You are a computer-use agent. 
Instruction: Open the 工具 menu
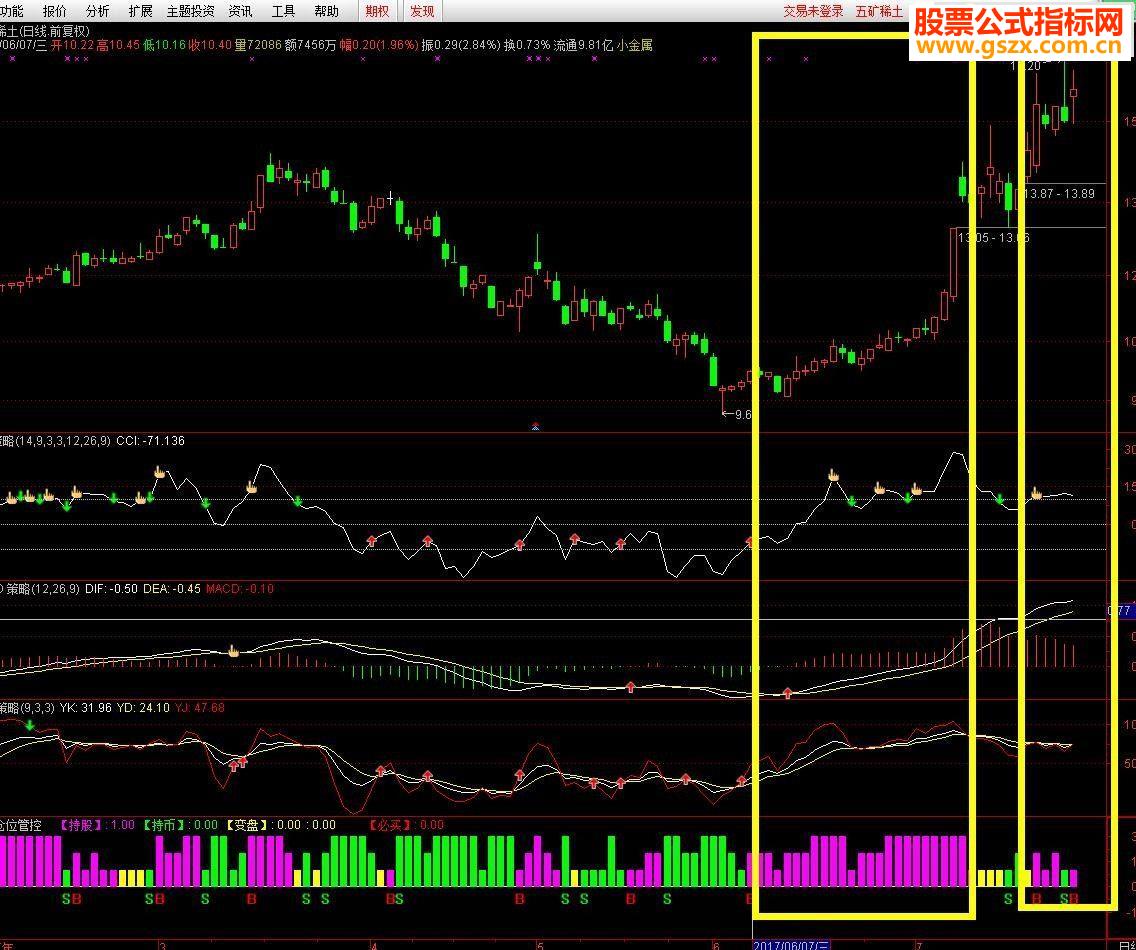click(x=283, y=11)
